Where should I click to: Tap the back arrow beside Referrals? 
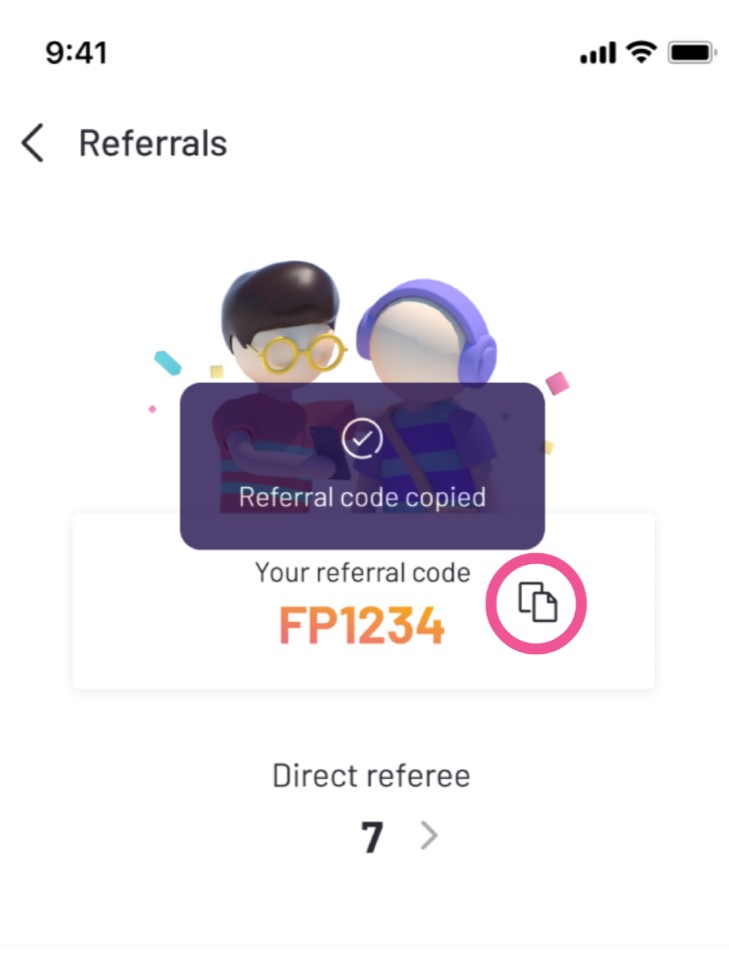33,142
